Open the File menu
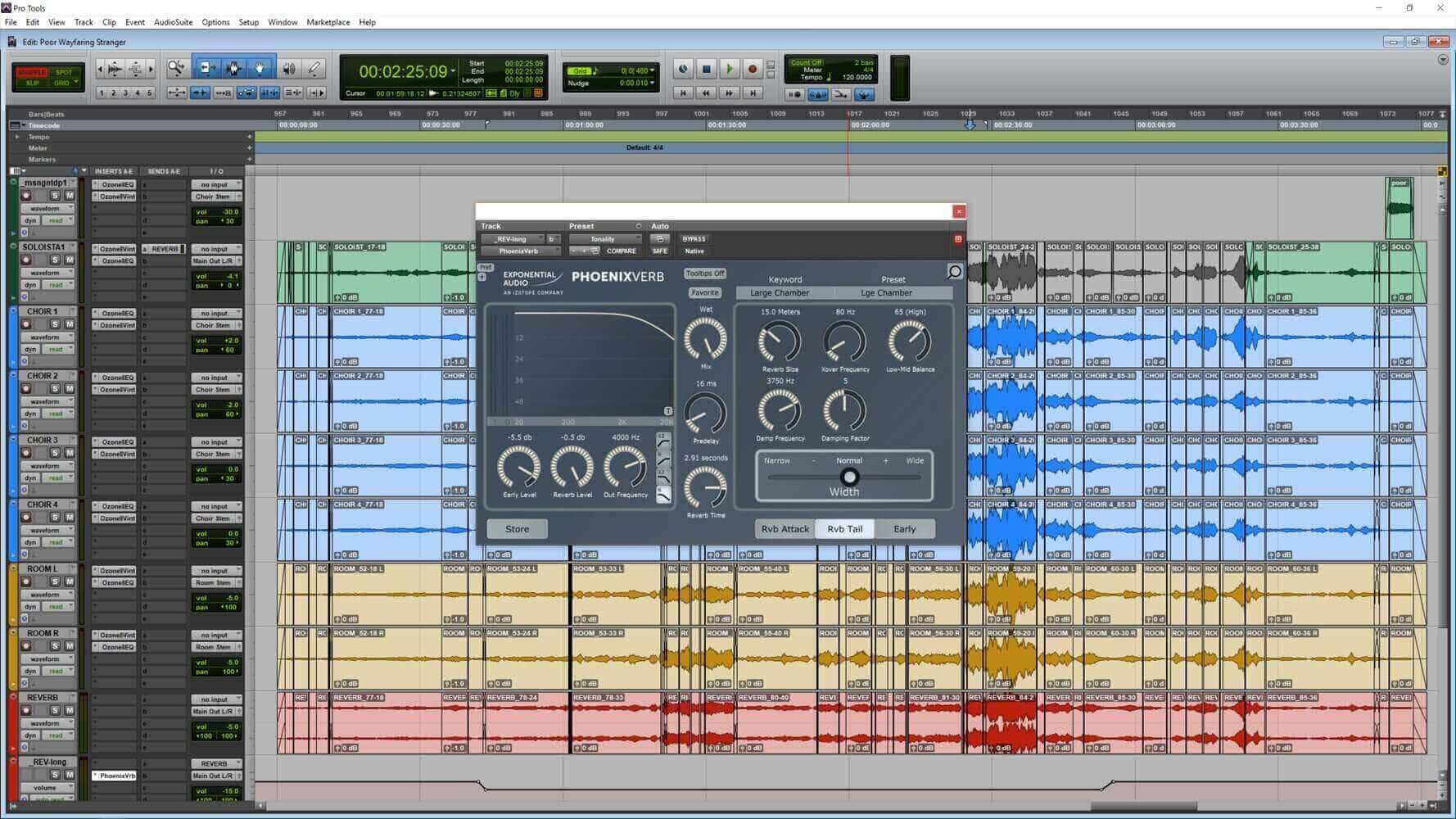 click(11, 22)
